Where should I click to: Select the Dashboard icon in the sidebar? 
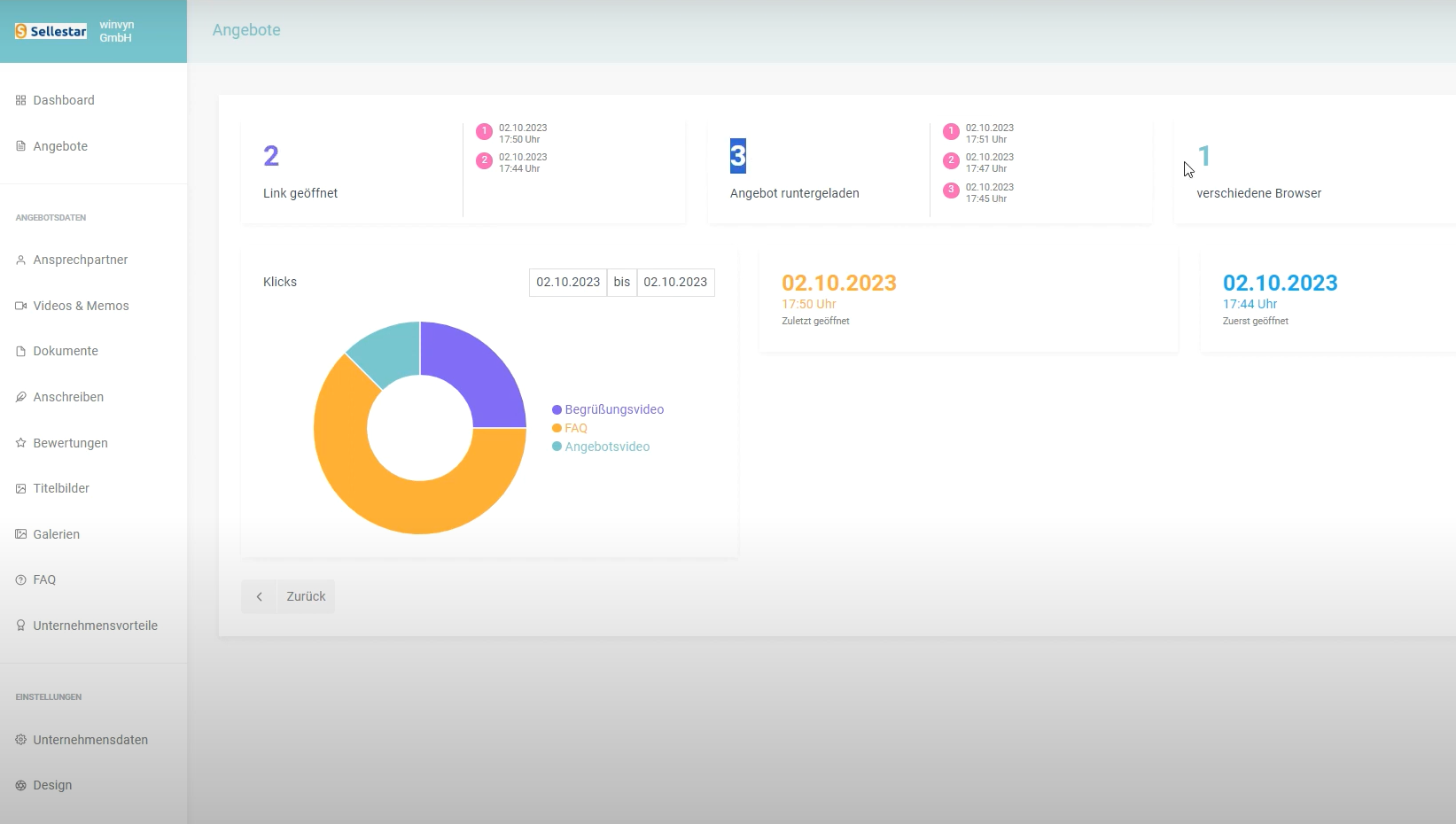[x=20, y=100]
